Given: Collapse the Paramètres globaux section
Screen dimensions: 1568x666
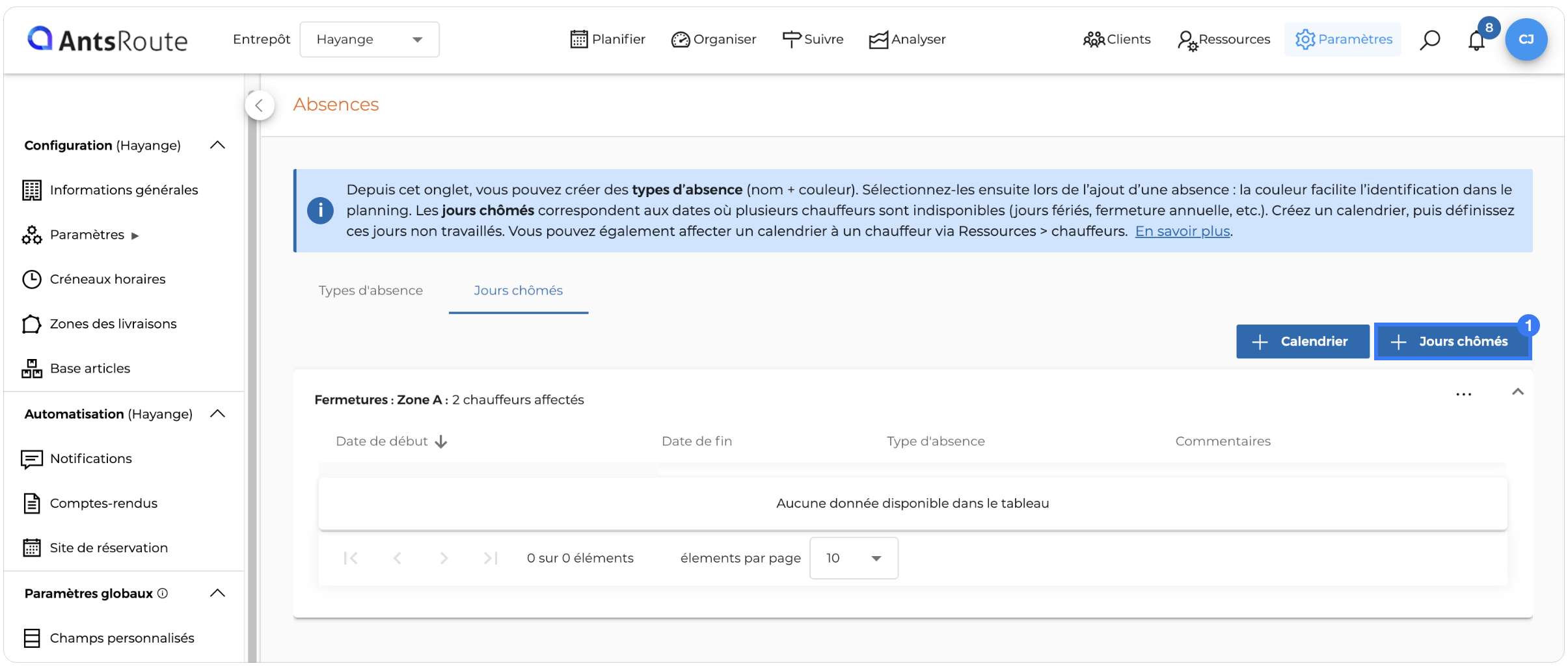Looking at the screenshot, I should [x=218, y=593].
